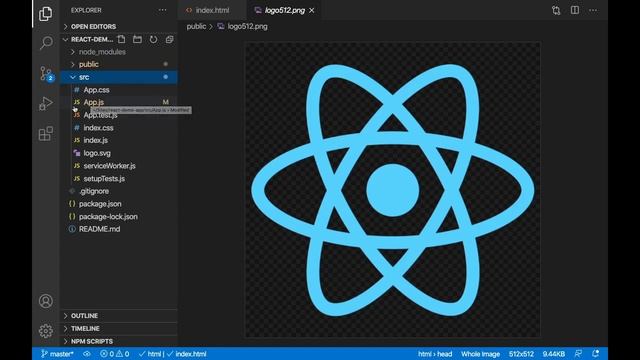Open index.js in the explorer
Image resolution: width=640 pixels, height=360 pixels.
pyautogui.click(x=119, y=140)
